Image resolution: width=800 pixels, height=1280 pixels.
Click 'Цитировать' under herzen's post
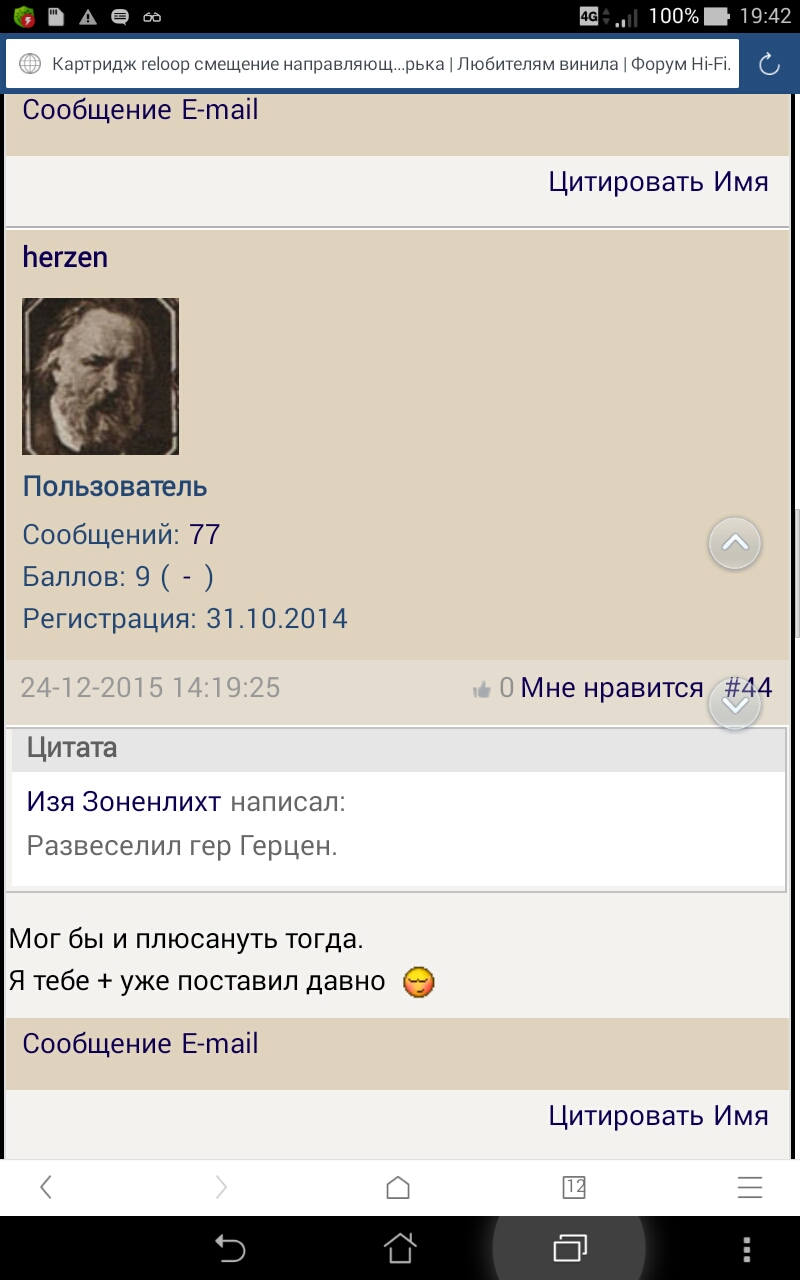627,1115
